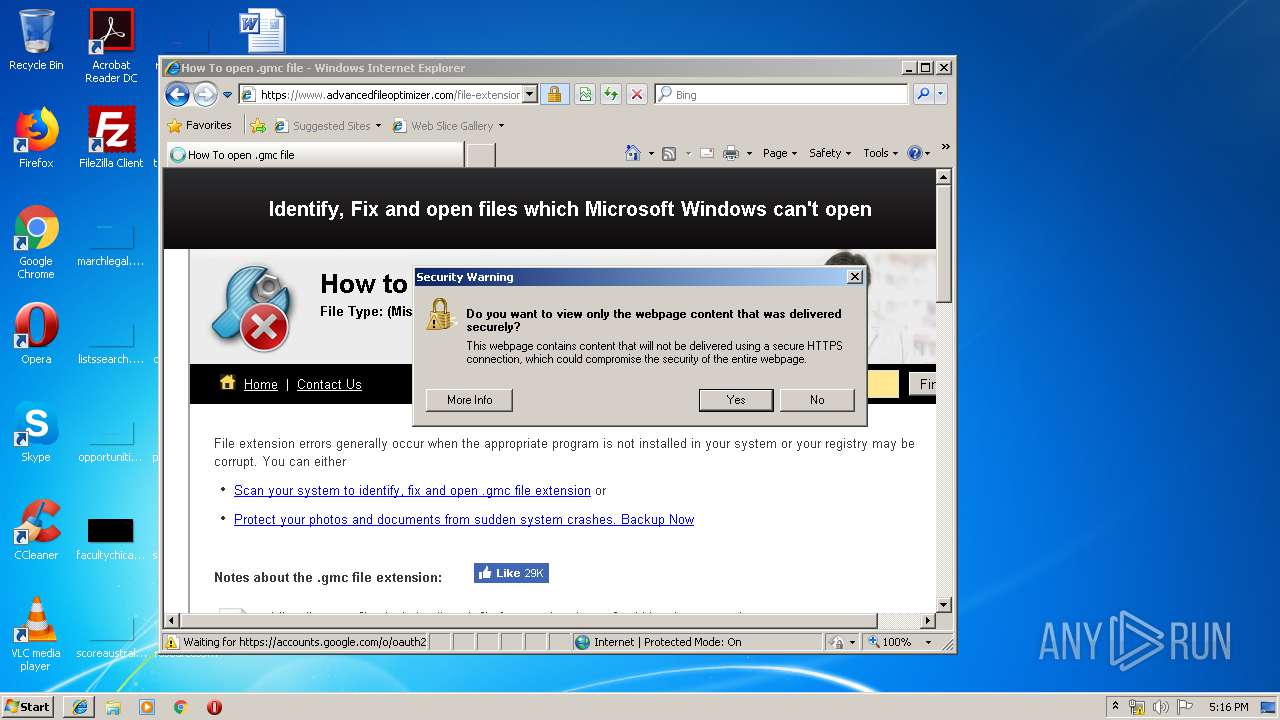
Task: Click the horizontal scrollbar left arrow
Action: click(x=171, y=621)
